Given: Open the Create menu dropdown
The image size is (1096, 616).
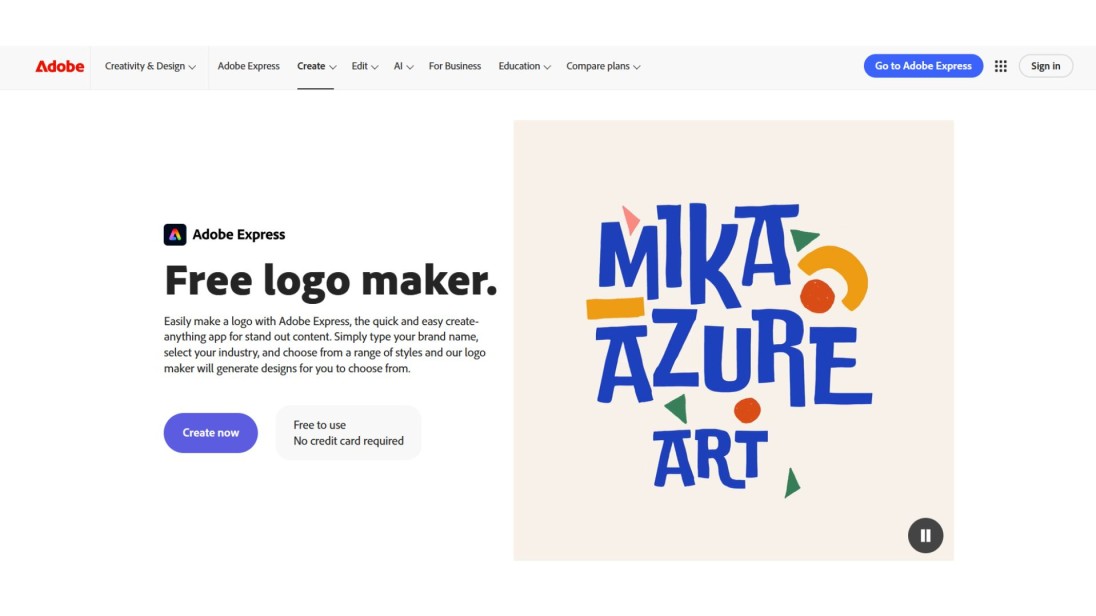Looking at the screenshot, I should pos(317,66).
